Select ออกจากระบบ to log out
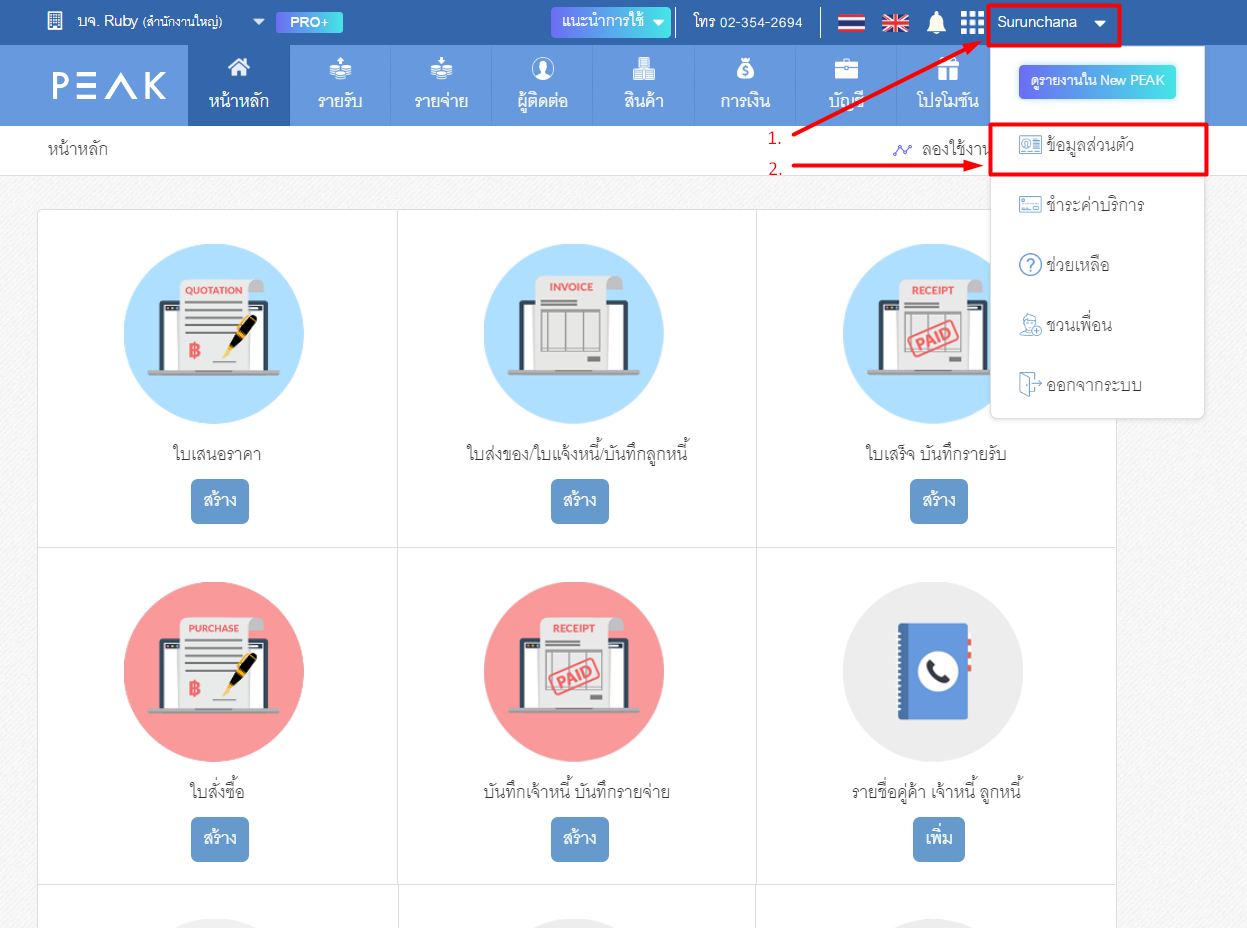Image resolution: width=1247 pixels, height=928 pixels. pos(1097,385)
